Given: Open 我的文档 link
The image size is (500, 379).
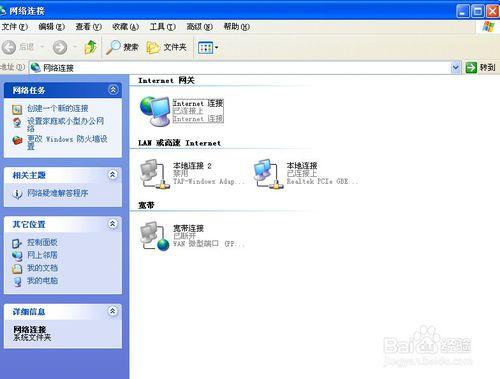Looking at the screenshot, I should (42, 268).
